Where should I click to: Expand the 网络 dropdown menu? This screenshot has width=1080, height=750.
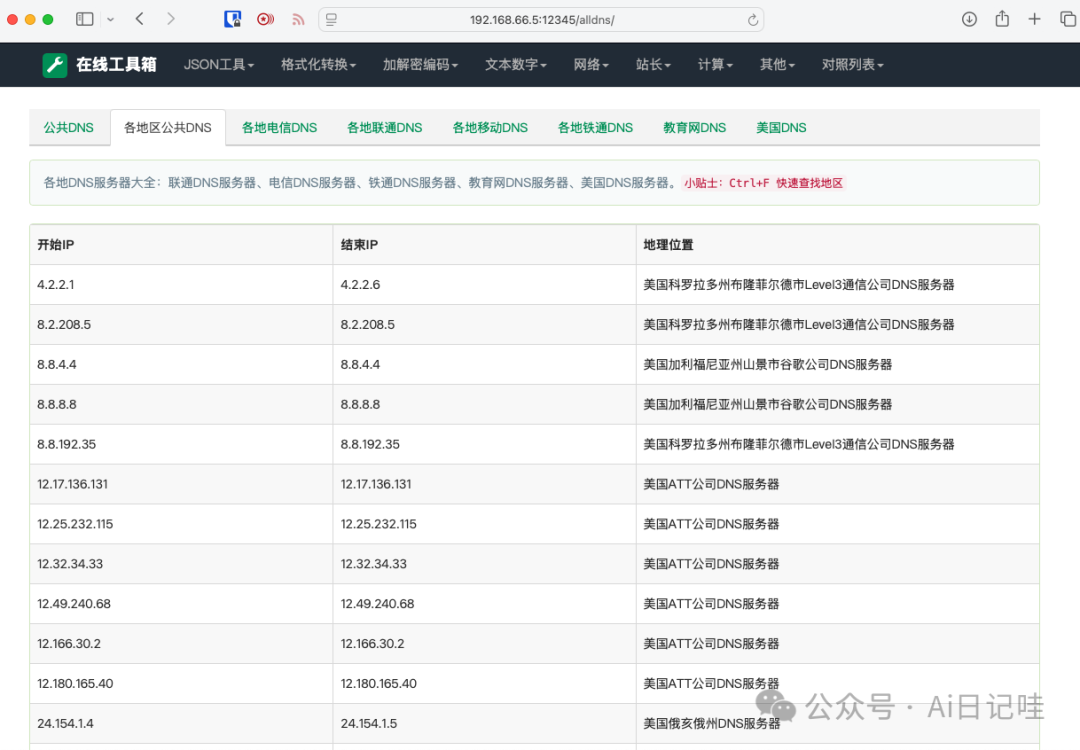point(591,65)
